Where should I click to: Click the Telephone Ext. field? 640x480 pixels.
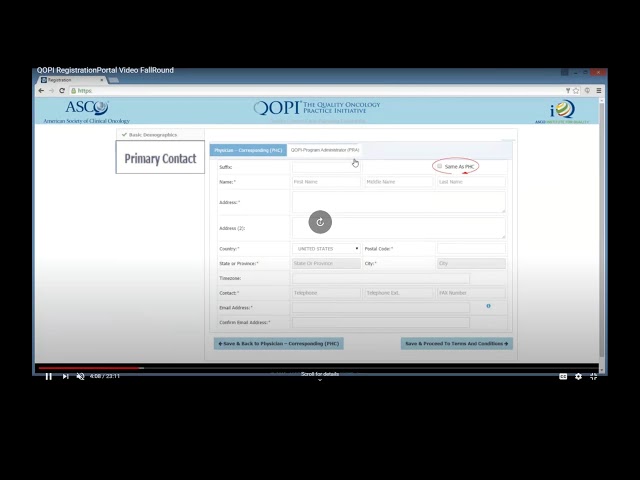[398, 293]
